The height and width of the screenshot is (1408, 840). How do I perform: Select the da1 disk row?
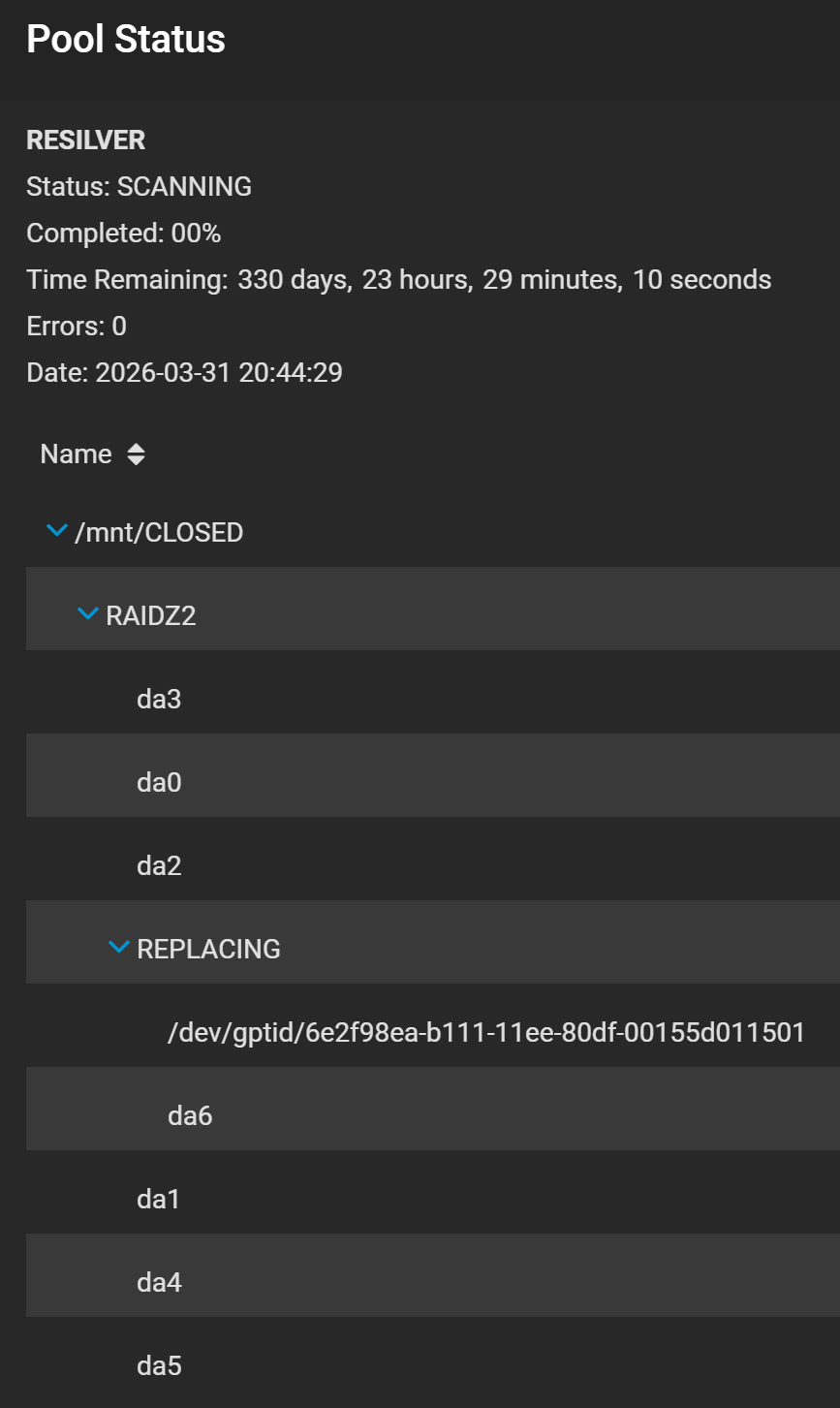pos(159,1199)
